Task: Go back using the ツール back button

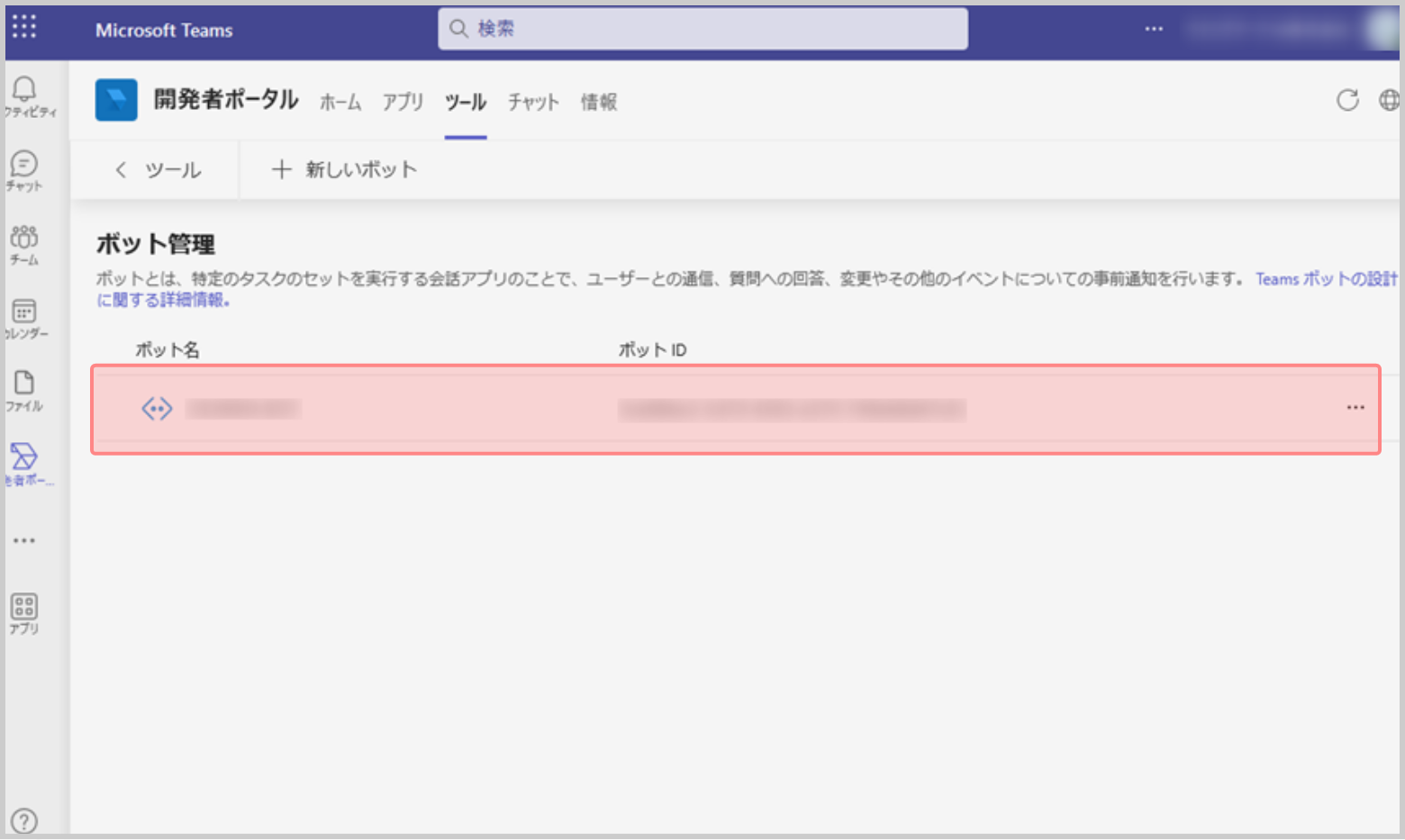Action: 158,169
